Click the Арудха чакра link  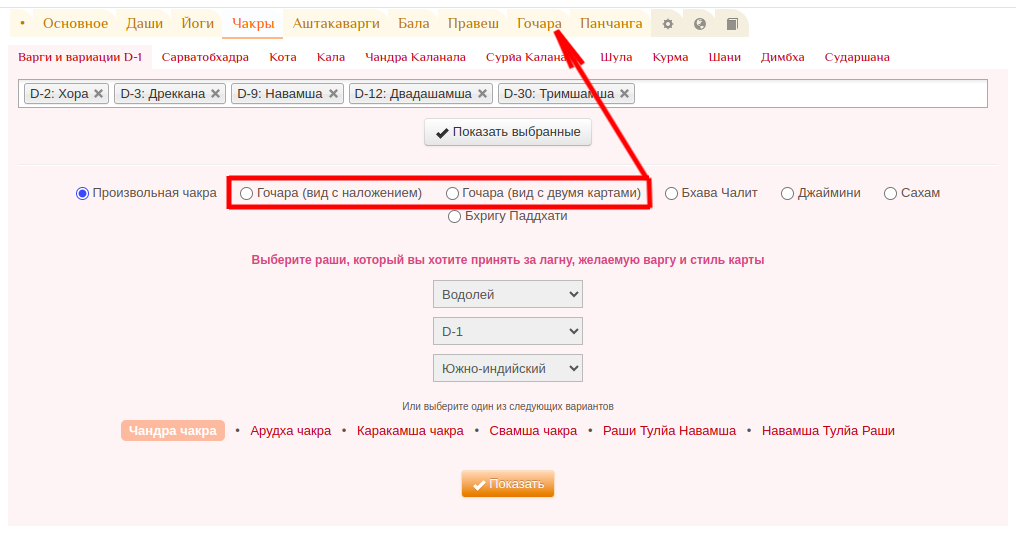pyautogui.click(x=290, y=431)
